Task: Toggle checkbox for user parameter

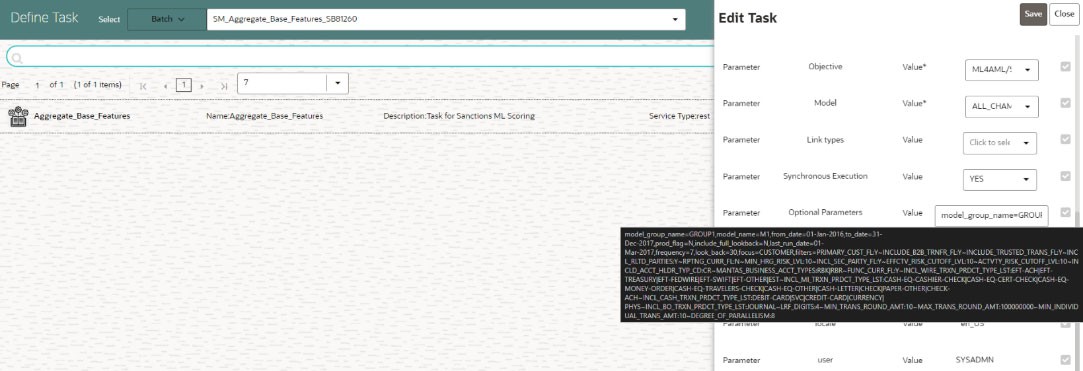Action: tap(1065, 359)
